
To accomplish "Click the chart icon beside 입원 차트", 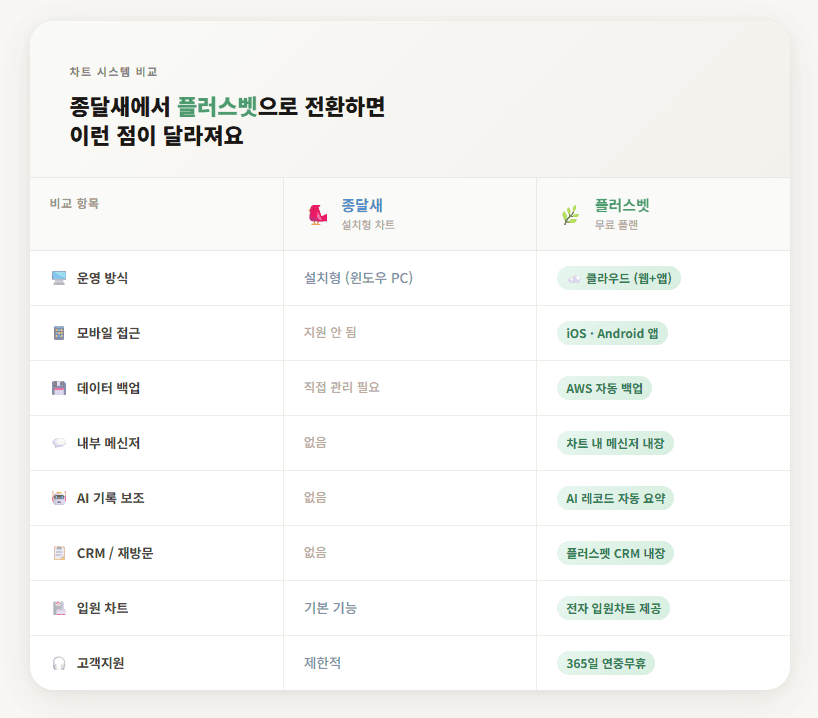I will [59, 608].
